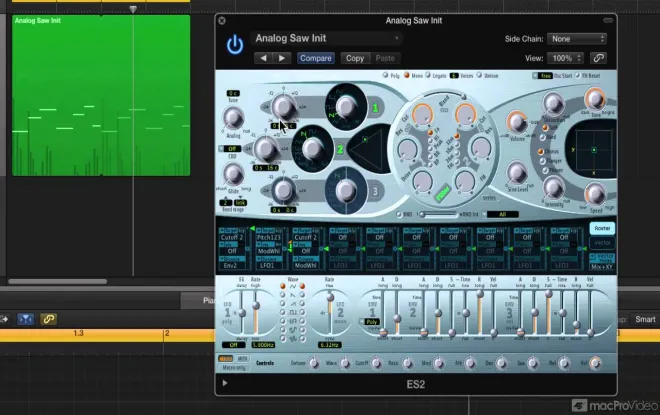Click oscillator 2 wave selector knob
This screenshot has height=415, width=660.
click(312, 149)
